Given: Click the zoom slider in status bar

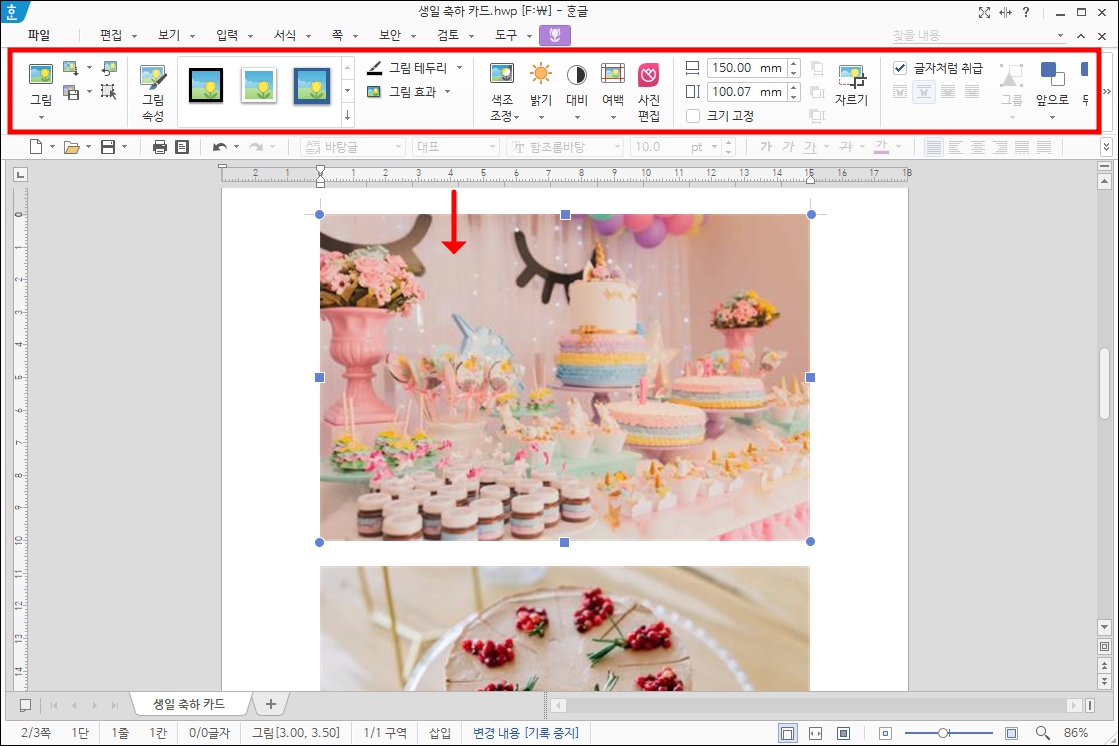Looking at the screenshot, I should coord(948,733).
